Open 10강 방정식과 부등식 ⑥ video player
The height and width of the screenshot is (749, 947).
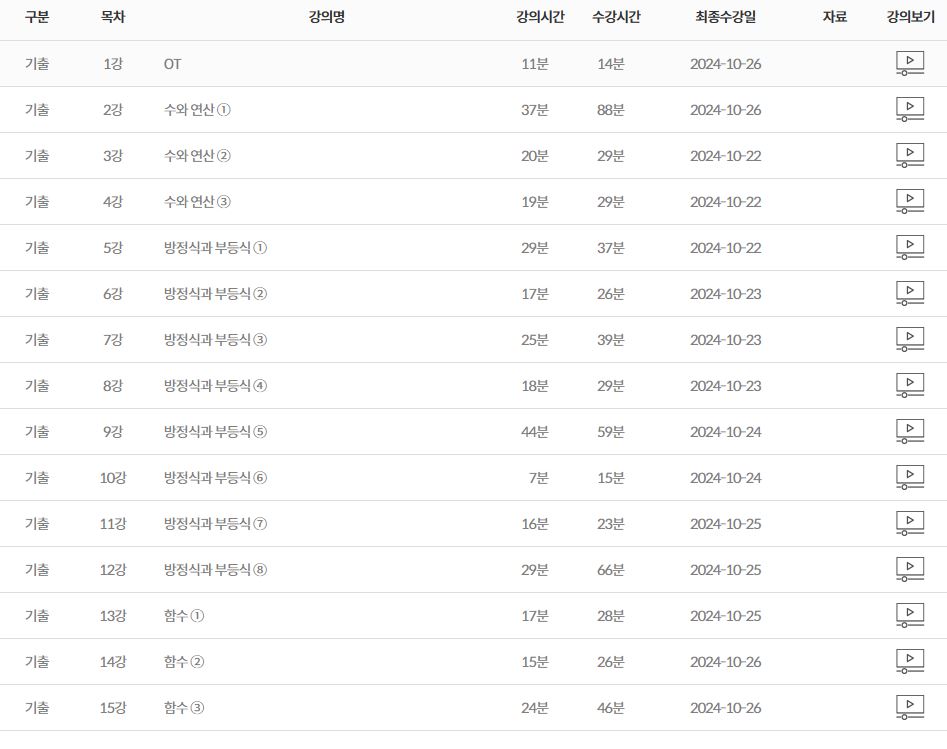[909, 478]
